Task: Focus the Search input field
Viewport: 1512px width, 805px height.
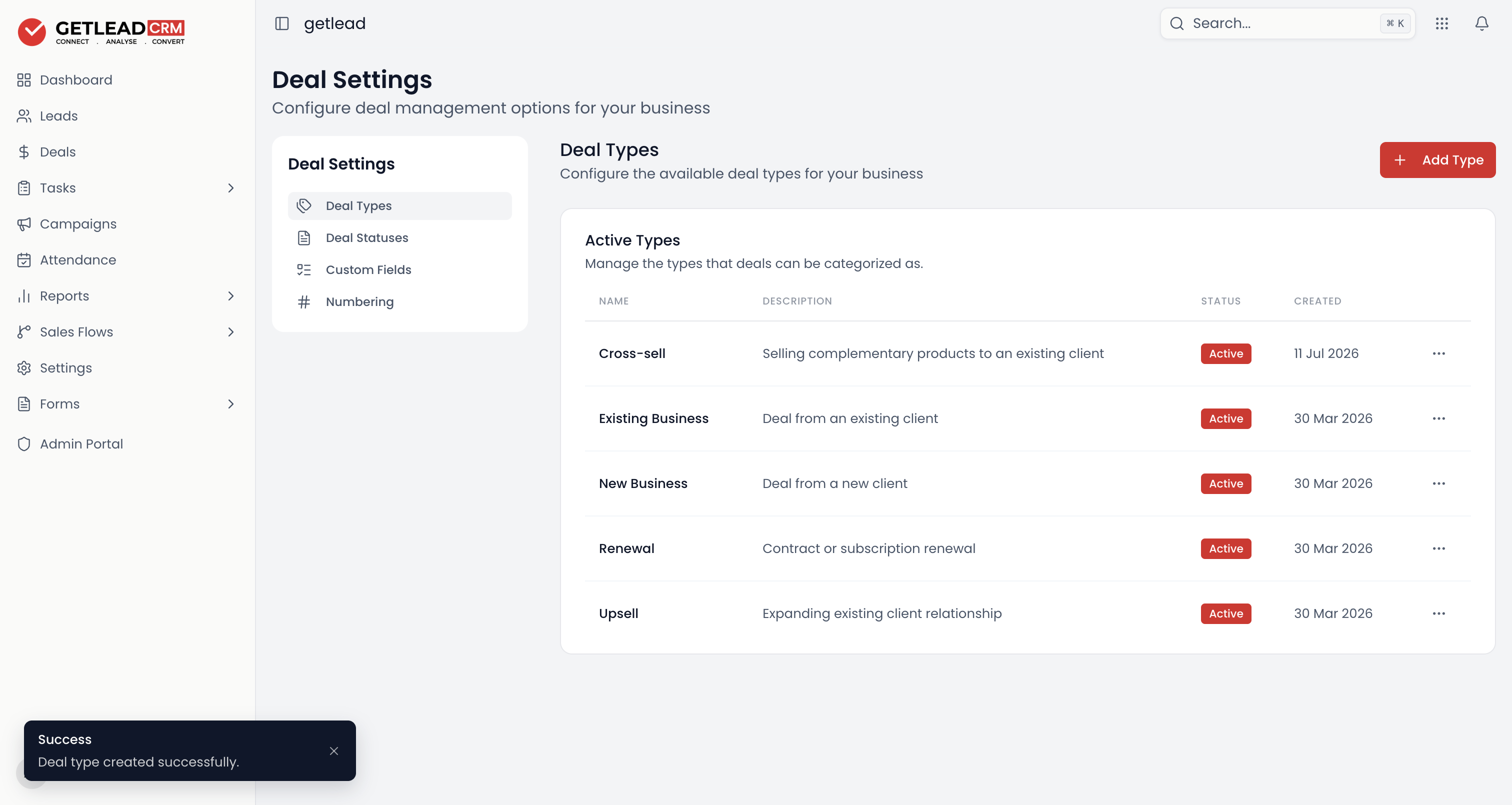Action: [1287, 23]
